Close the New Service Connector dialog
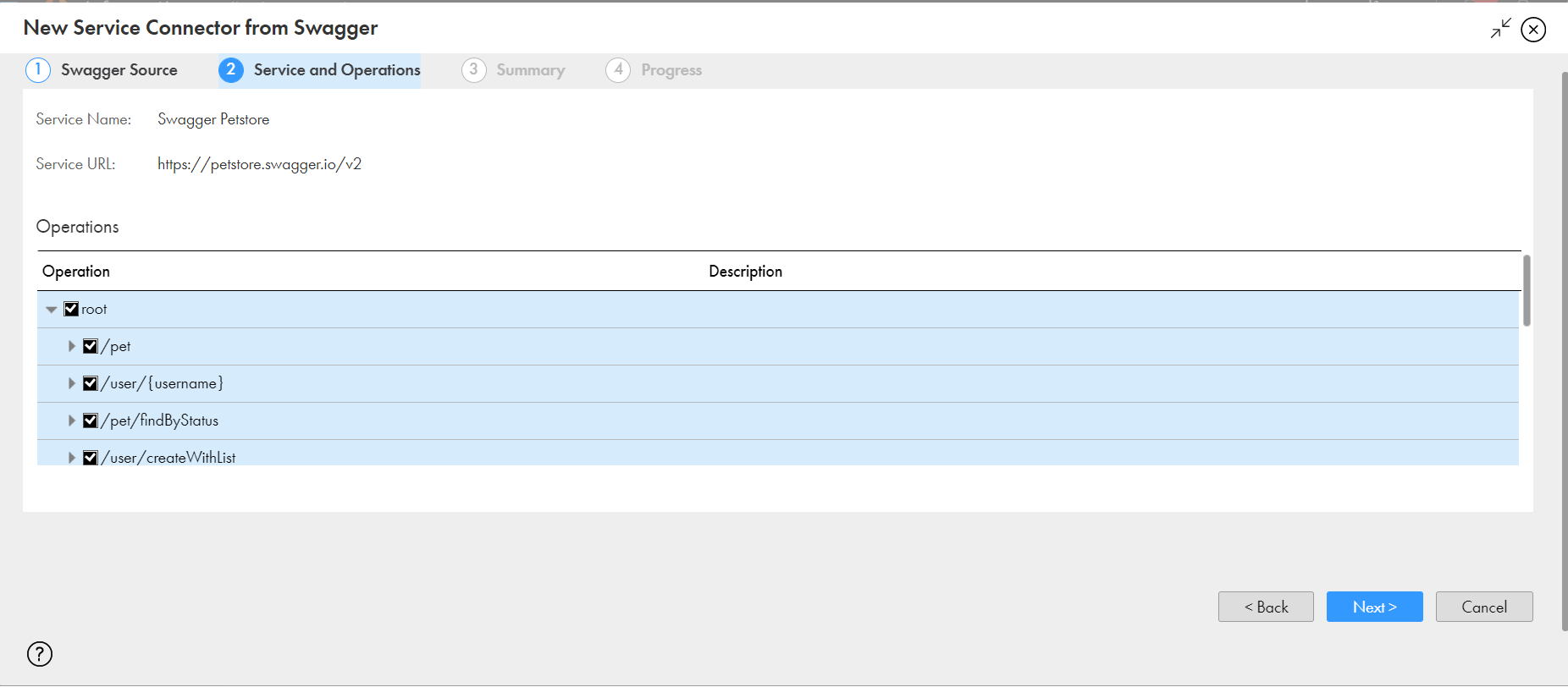Image resolution: width=1568 pixels, height=687 pixels. (x=1533, y=30)
